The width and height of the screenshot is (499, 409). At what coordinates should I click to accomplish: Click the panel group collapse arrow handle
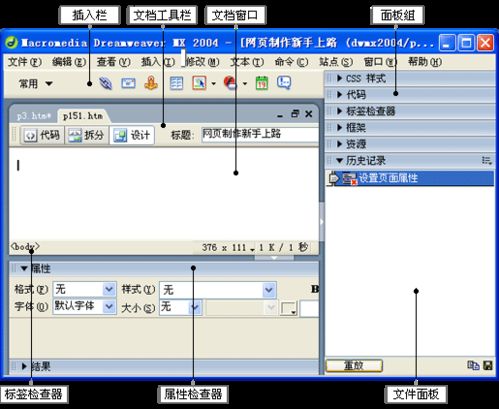click(x=321, y=222)
